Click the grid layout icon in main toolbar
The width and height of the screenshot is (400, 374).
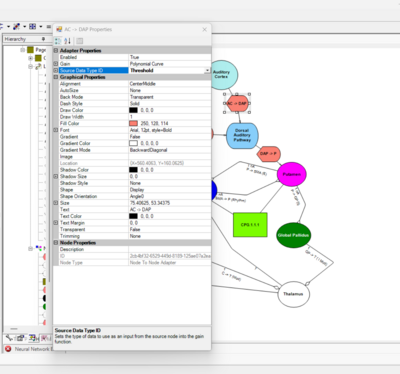[x=32, y=26]
